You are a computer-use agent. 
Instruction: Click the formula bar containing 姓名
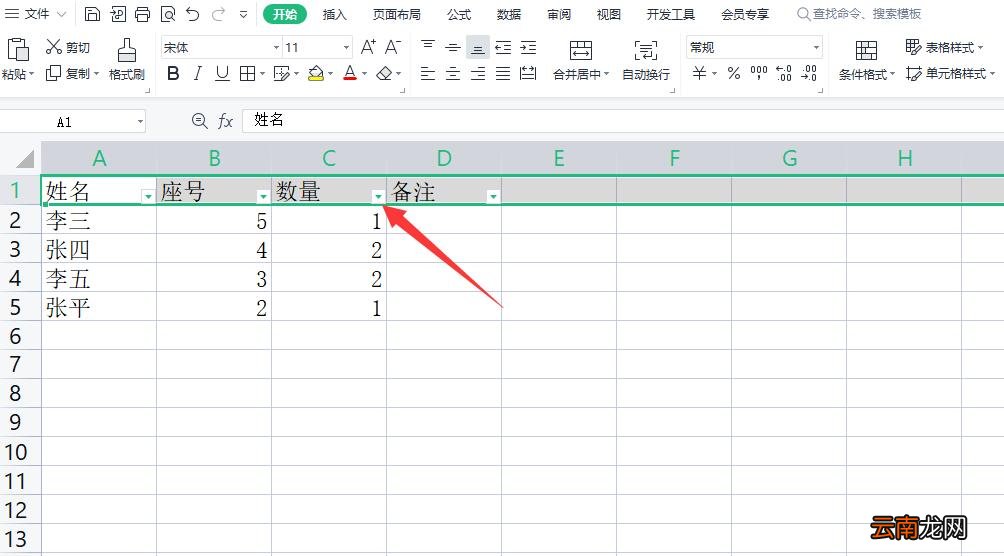pyautogui.click(x=622, y=120)
